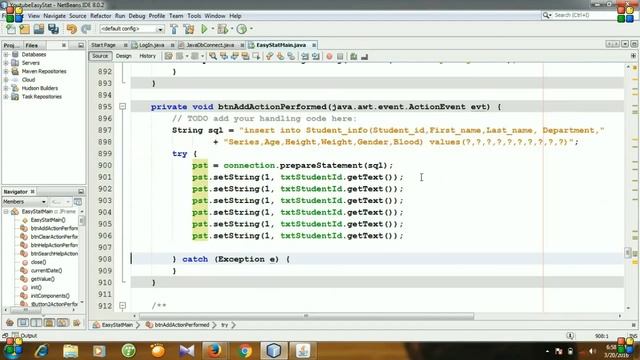Click Toggle Bookmark icon in editor toolbar
Viewport: 640px width, 360px height.
pos(291,56)
